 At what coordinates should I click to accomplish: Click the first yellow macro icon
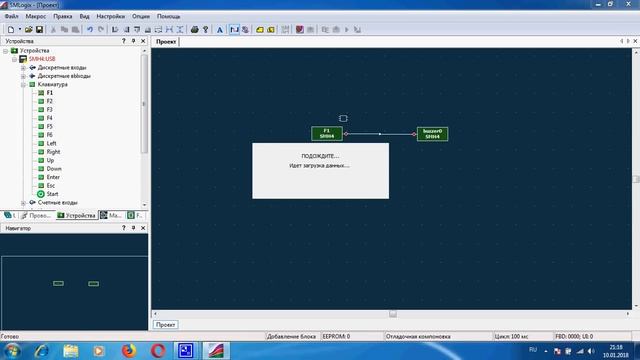(260, 29)
